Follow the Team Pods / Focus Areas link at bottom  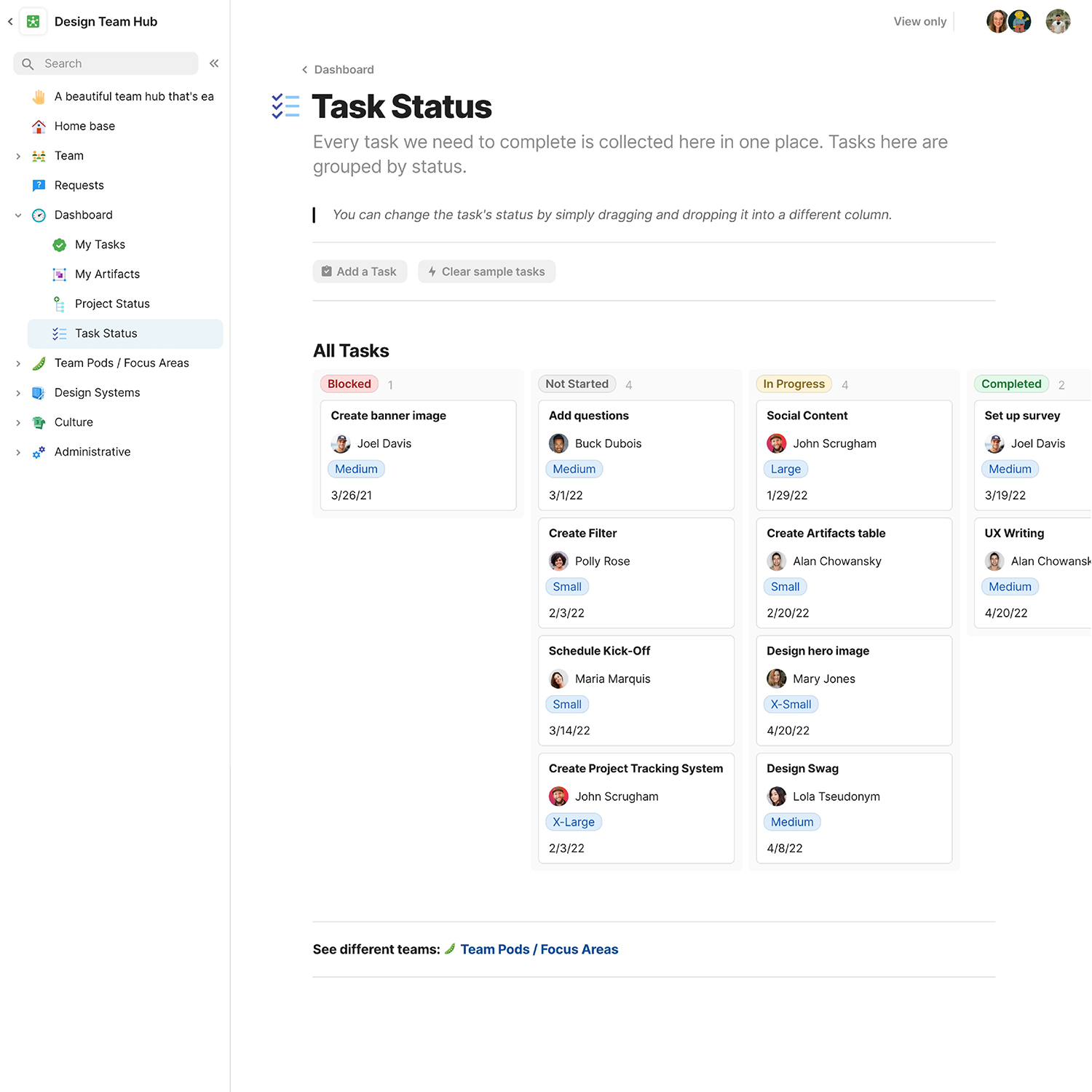539,949
